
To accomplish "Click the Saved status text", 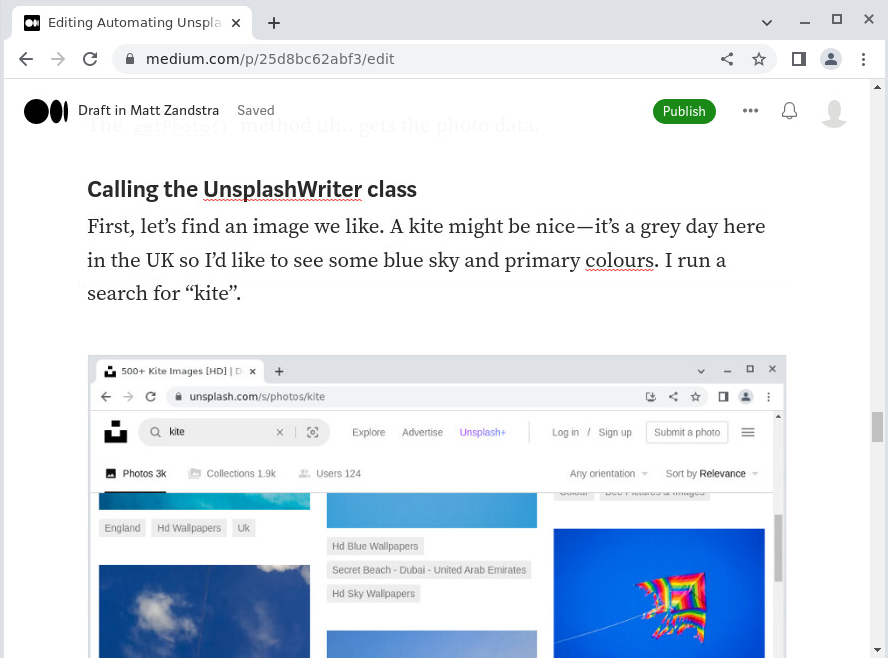I will click(x=255, y=110).
